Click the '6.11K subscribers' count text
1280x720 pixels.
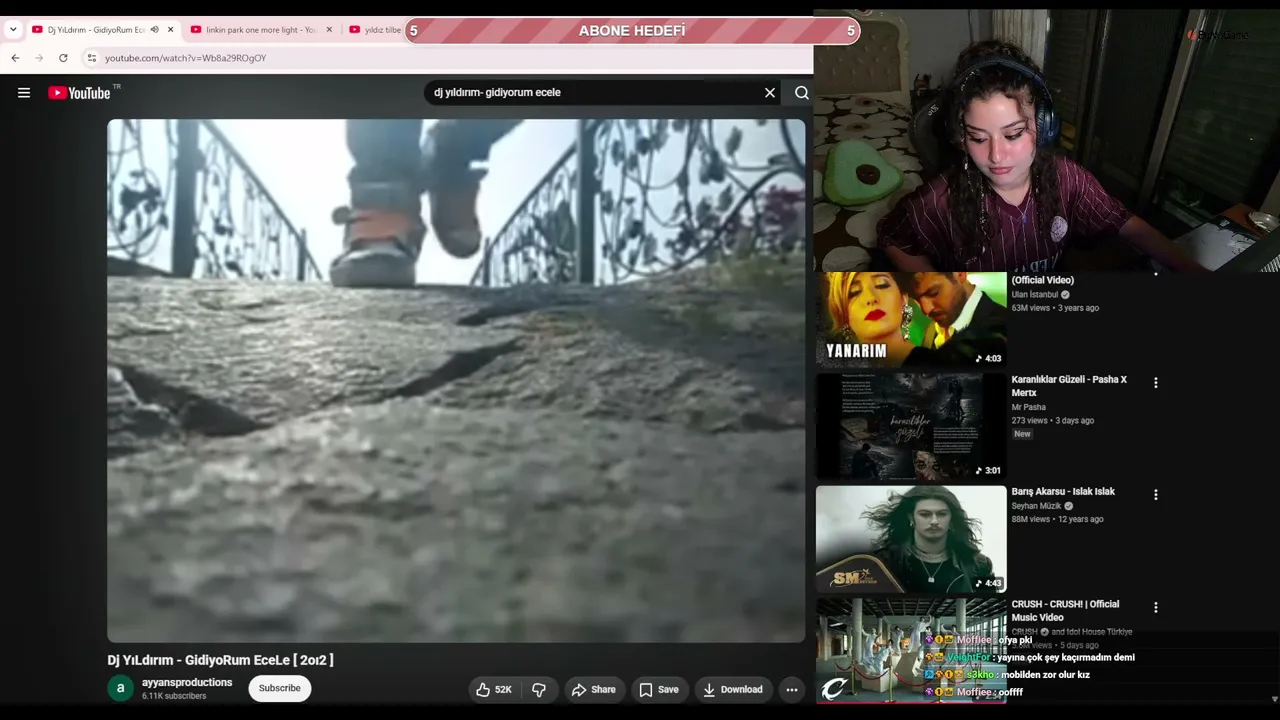[174, 696]
